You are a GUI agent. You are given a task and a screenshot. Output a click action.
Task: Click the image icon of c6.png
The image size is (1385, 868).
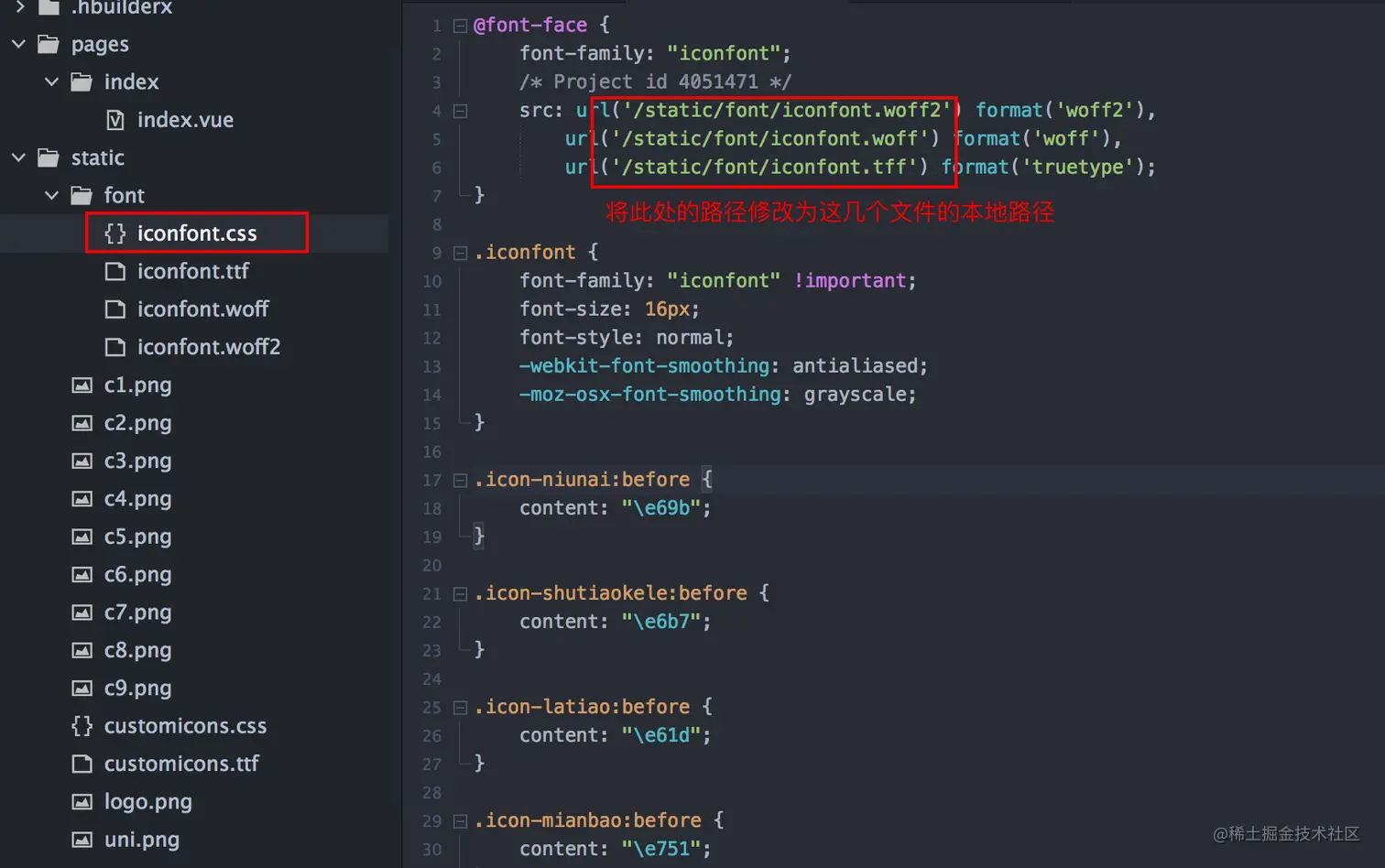coord(82,574)
